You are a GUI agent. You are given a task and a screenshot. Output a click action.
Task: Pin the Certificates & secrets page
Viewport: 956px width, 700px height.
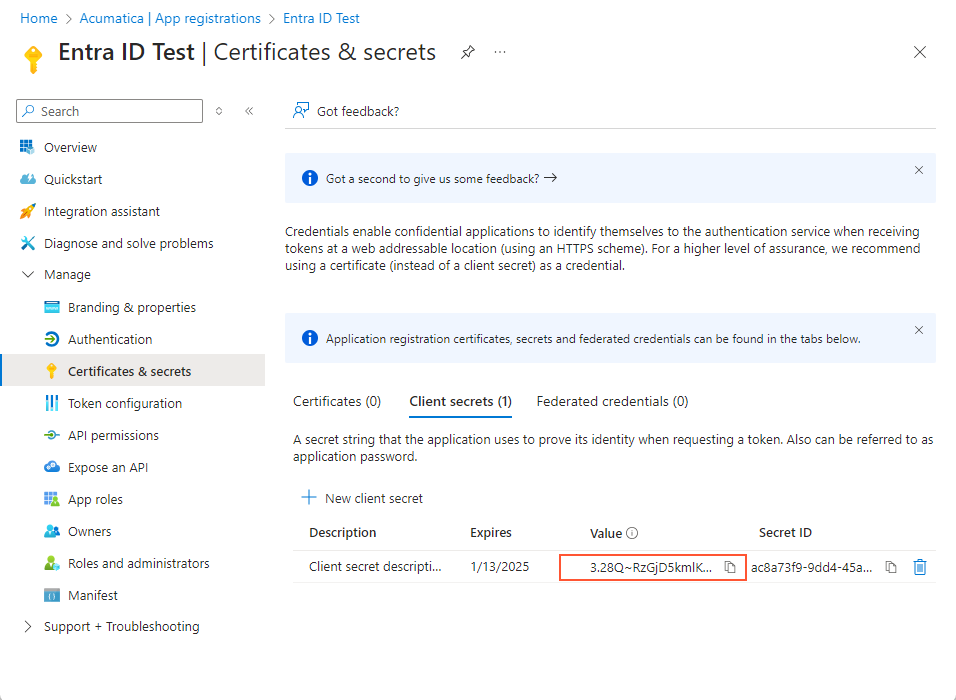coord(468,53)
